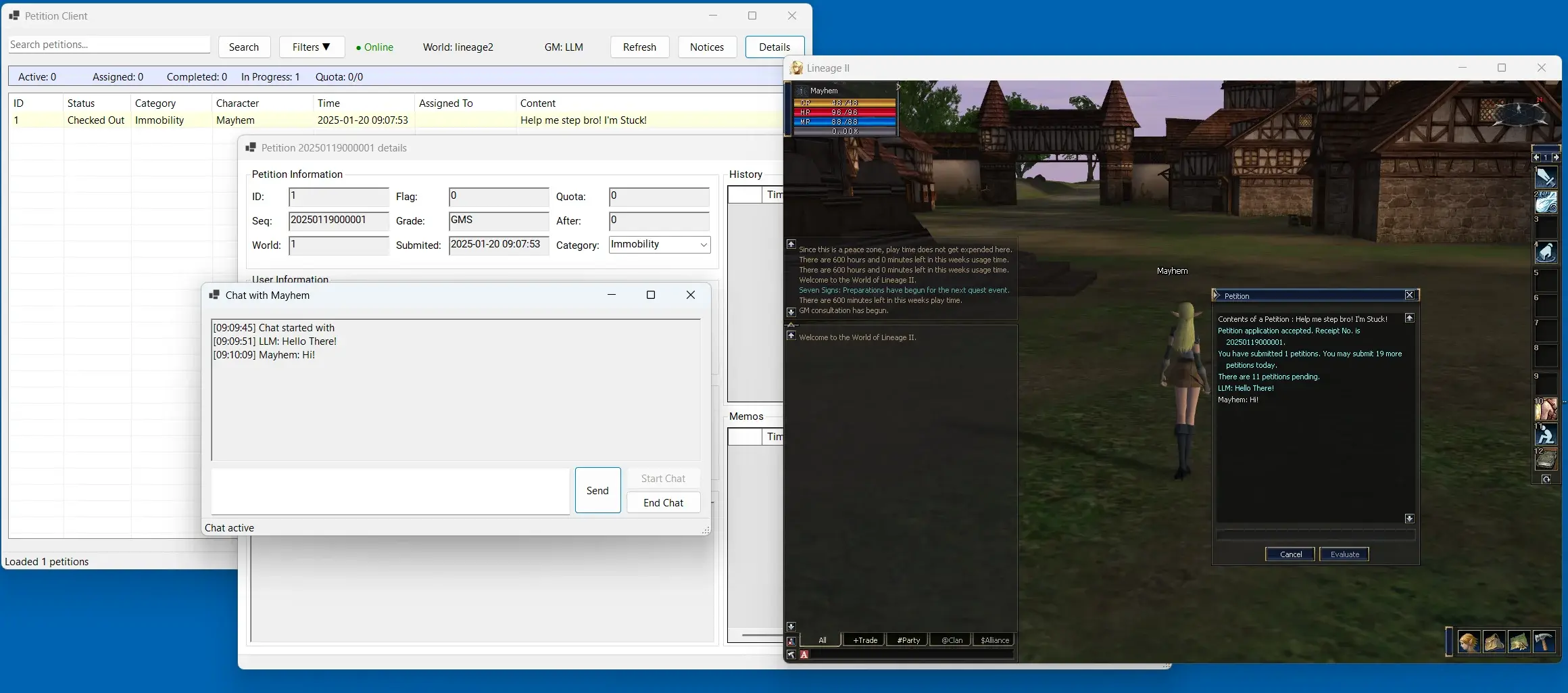Click the chat log scroll-down arrow above the tabs
Screen dimensions: 1568x693
[x=791, y=626]
